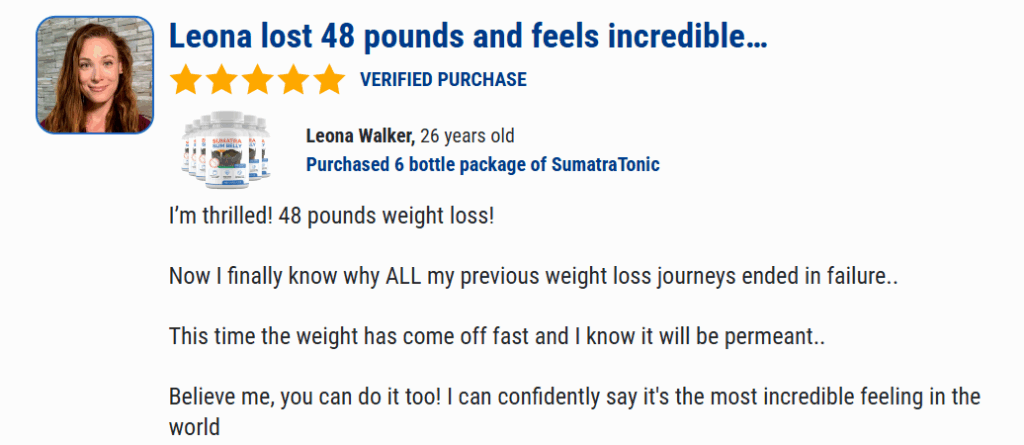Click the sentence about previous weight loss journeys
1024x445 pixels.
[534, 276]
